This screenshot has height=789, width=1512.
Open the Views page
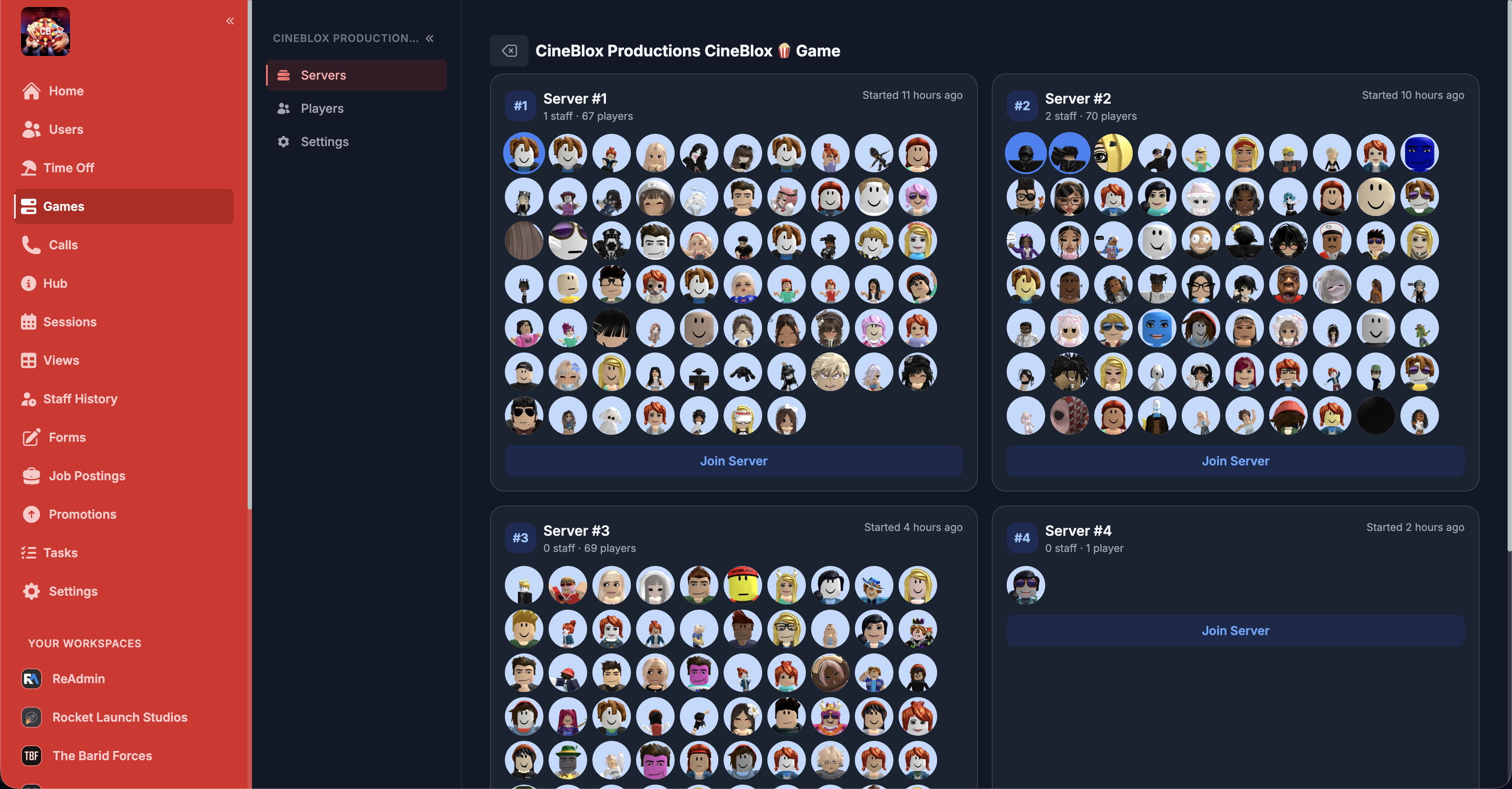tap(124, 360)
